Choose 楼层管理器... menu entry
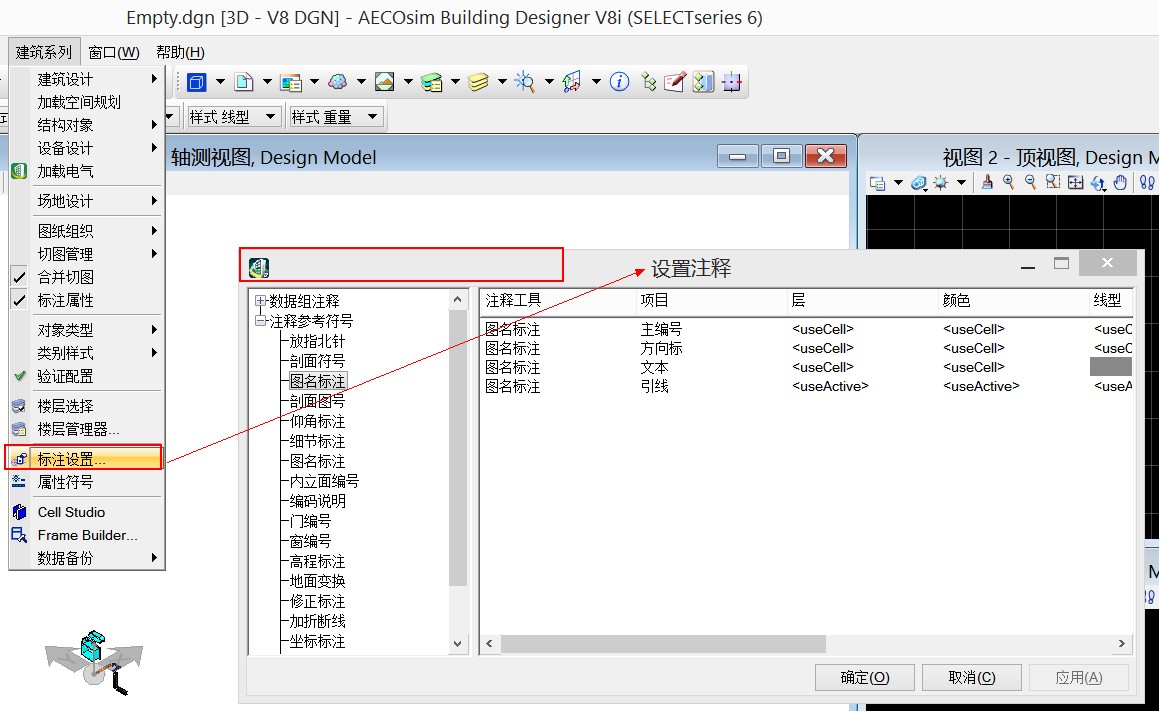This screenshot has width=1159, height=711. 84,429
